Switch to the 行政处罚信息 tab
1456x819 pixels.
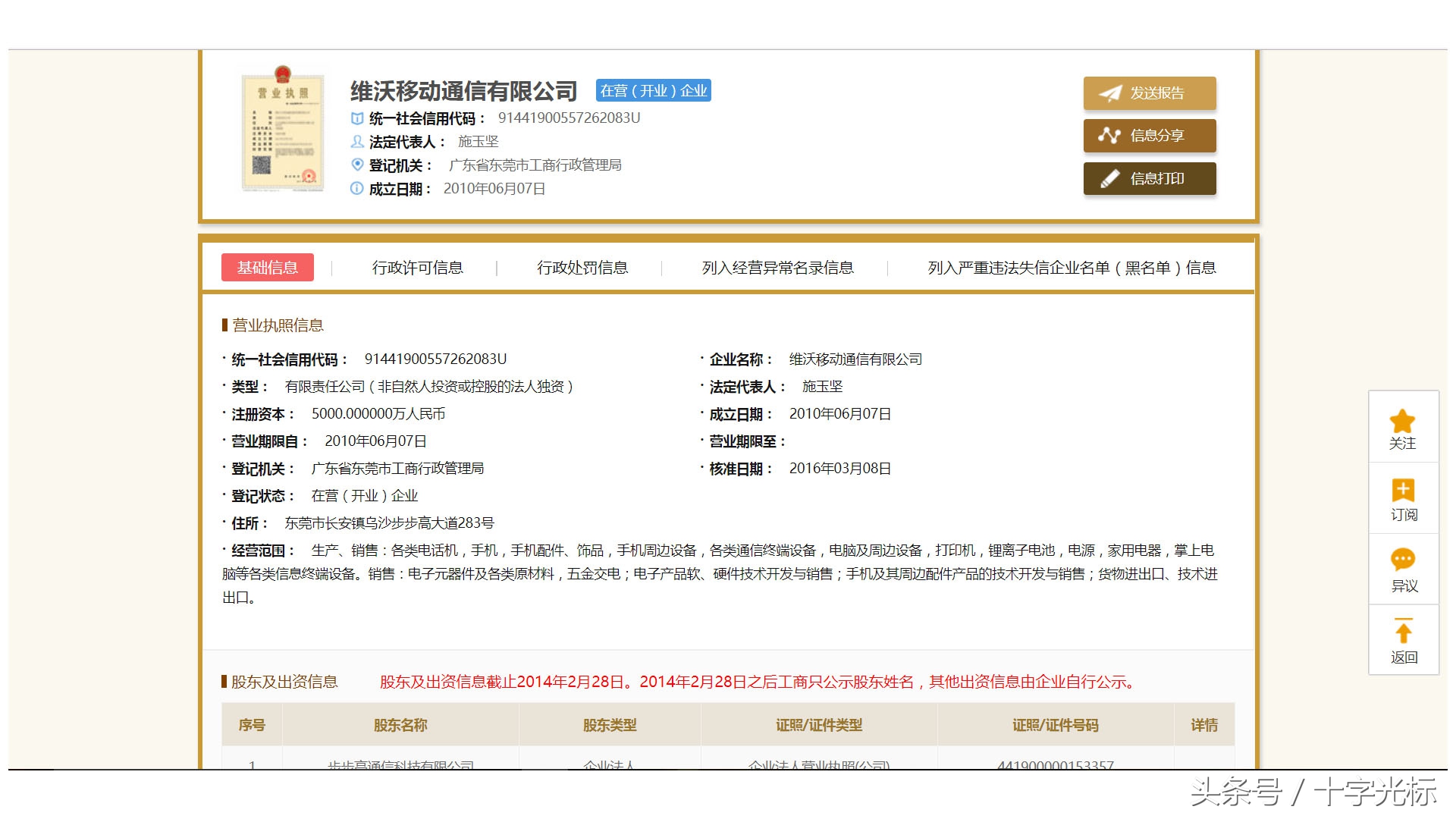[582, 267]
